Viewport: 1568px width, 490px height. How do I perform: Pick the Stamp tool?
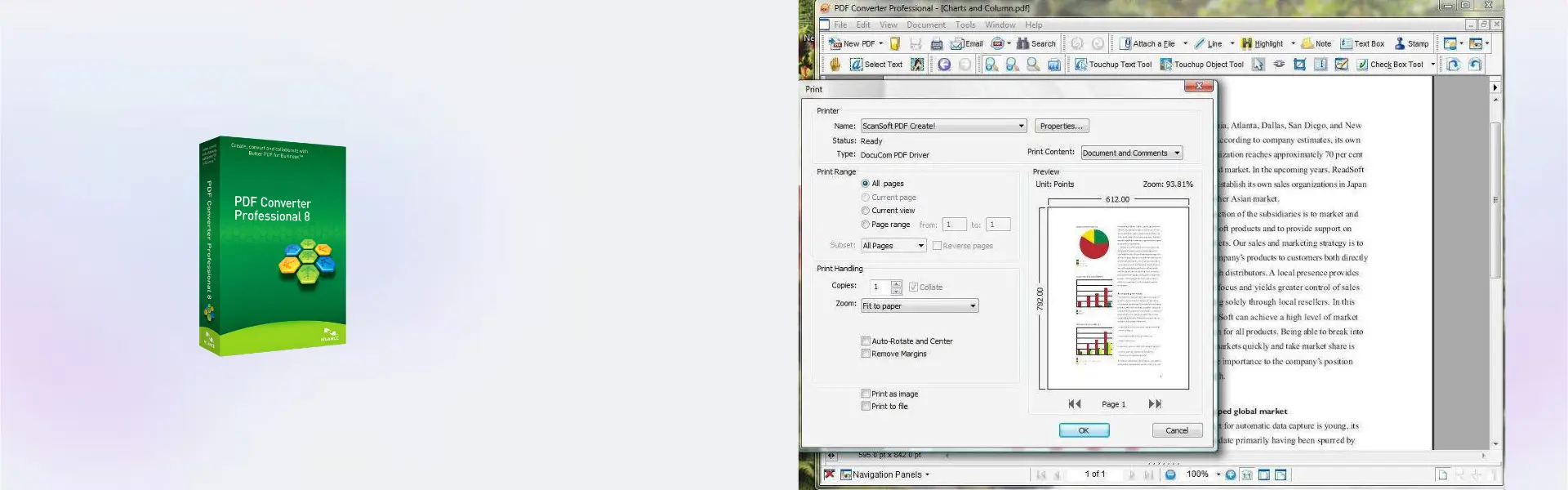click(1412, 44)
